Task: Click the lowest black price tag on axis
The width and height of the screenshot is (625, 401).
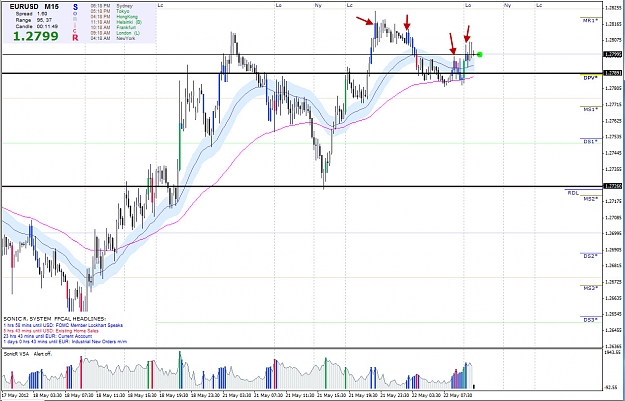Action: coord(613,186)
